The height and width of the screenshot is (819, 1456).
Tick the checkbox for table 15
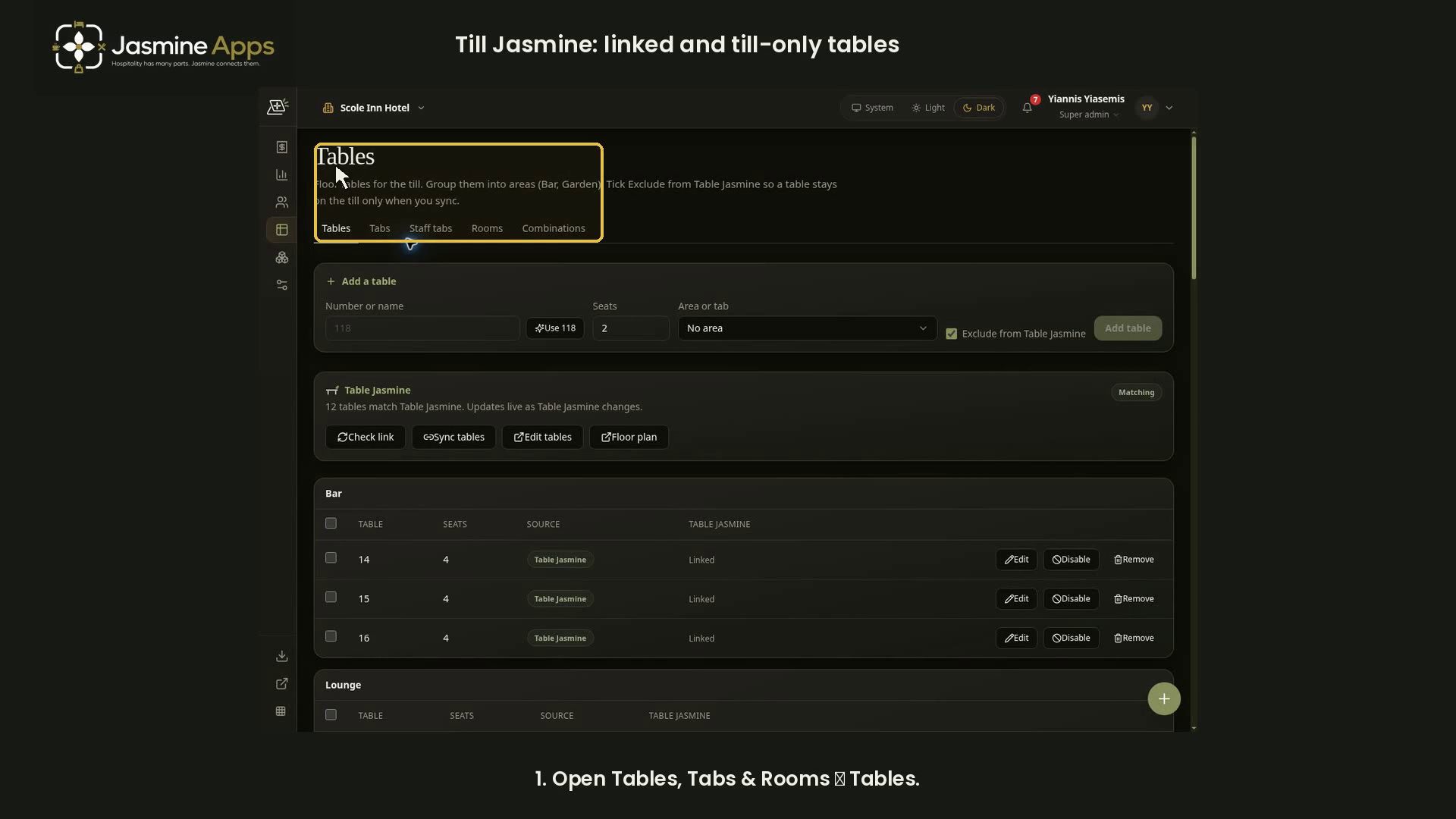coord(331,598)
